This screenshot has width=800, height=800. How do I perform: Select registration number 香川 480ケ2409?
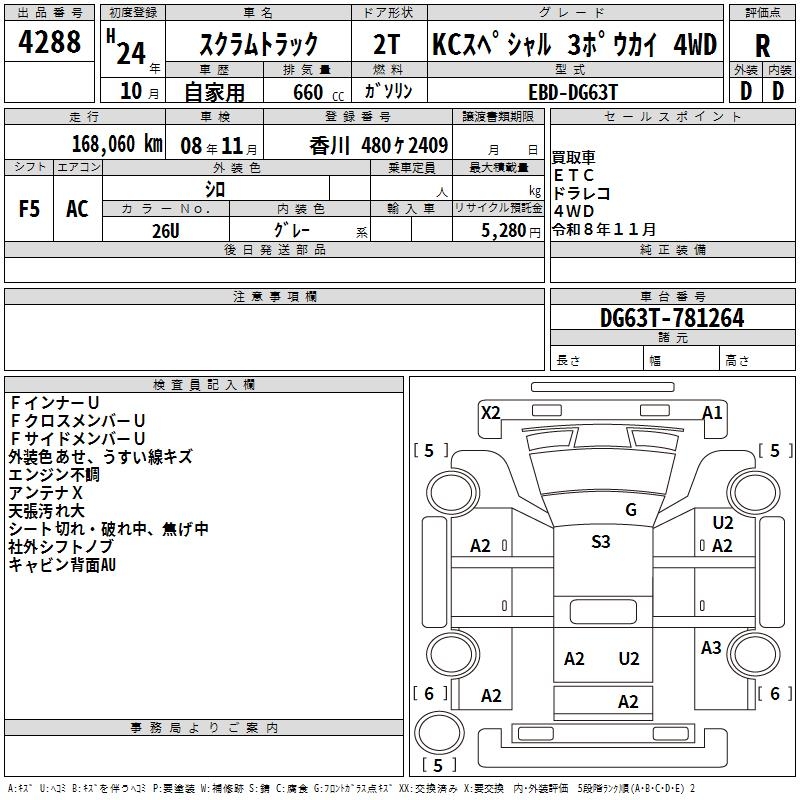[x=379, y=146]
